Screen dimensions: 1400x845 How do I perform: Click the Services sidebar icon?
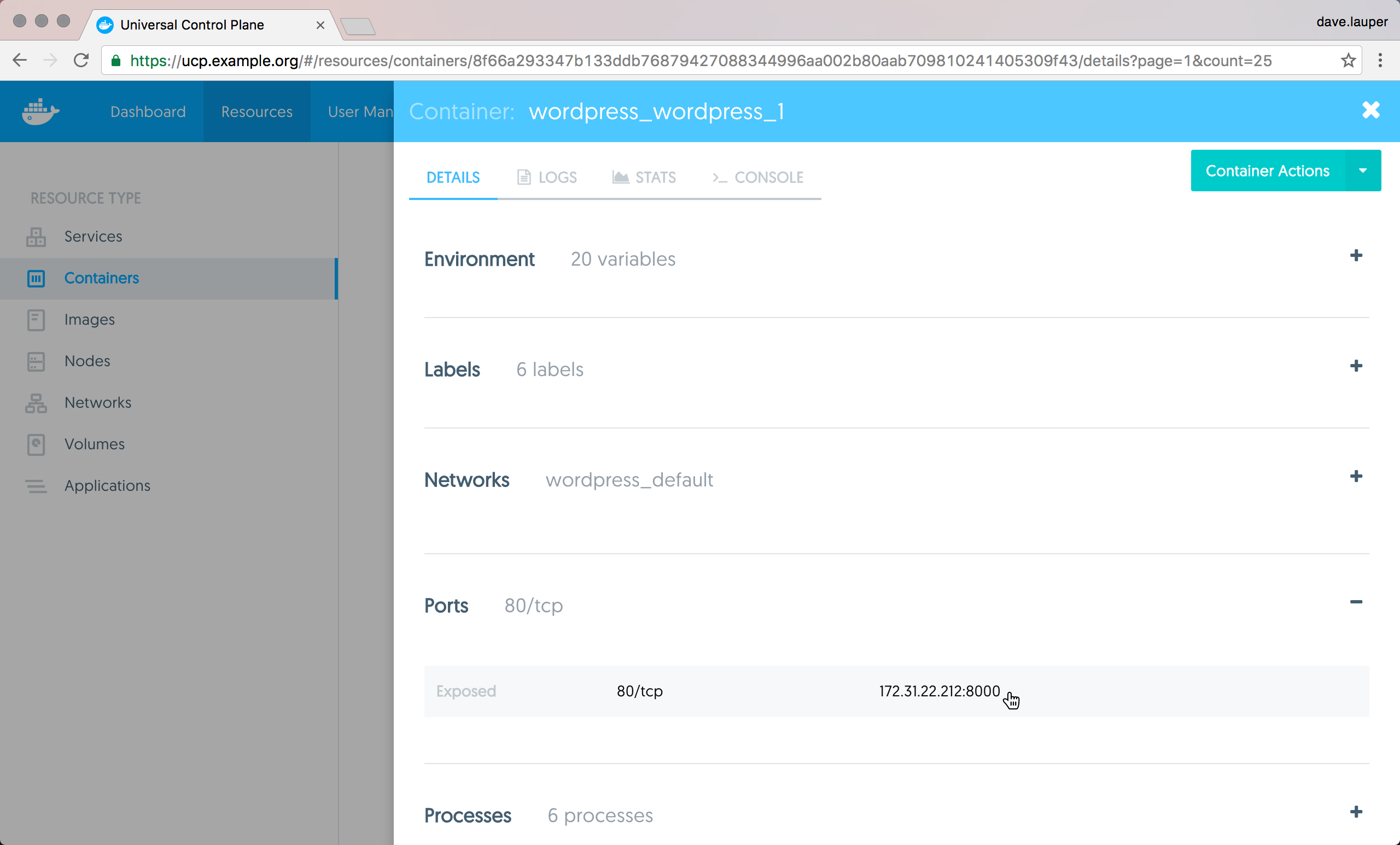pos(36,237)
